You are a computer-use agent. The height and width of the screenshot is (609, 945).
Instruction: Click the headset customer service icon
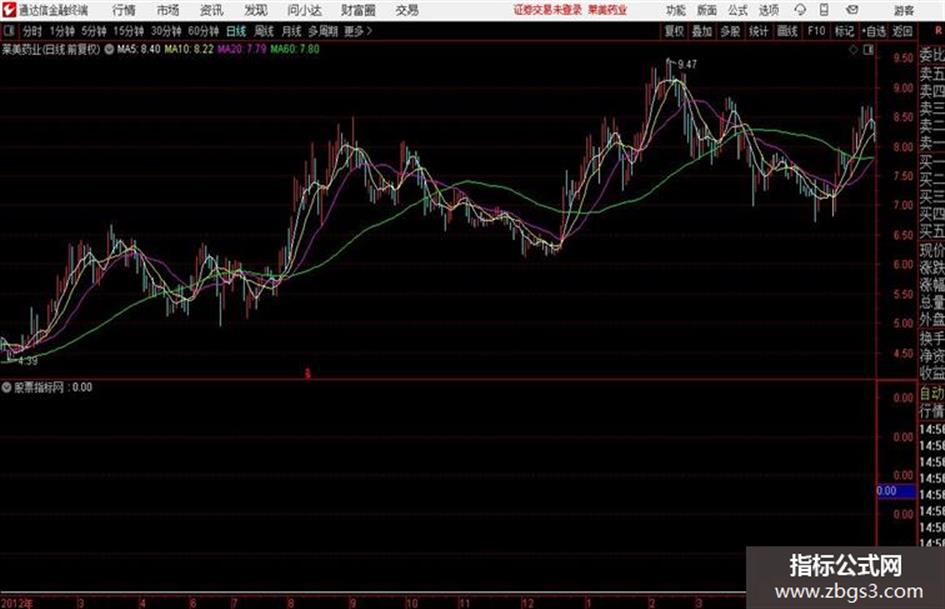(x=800, y=10)
